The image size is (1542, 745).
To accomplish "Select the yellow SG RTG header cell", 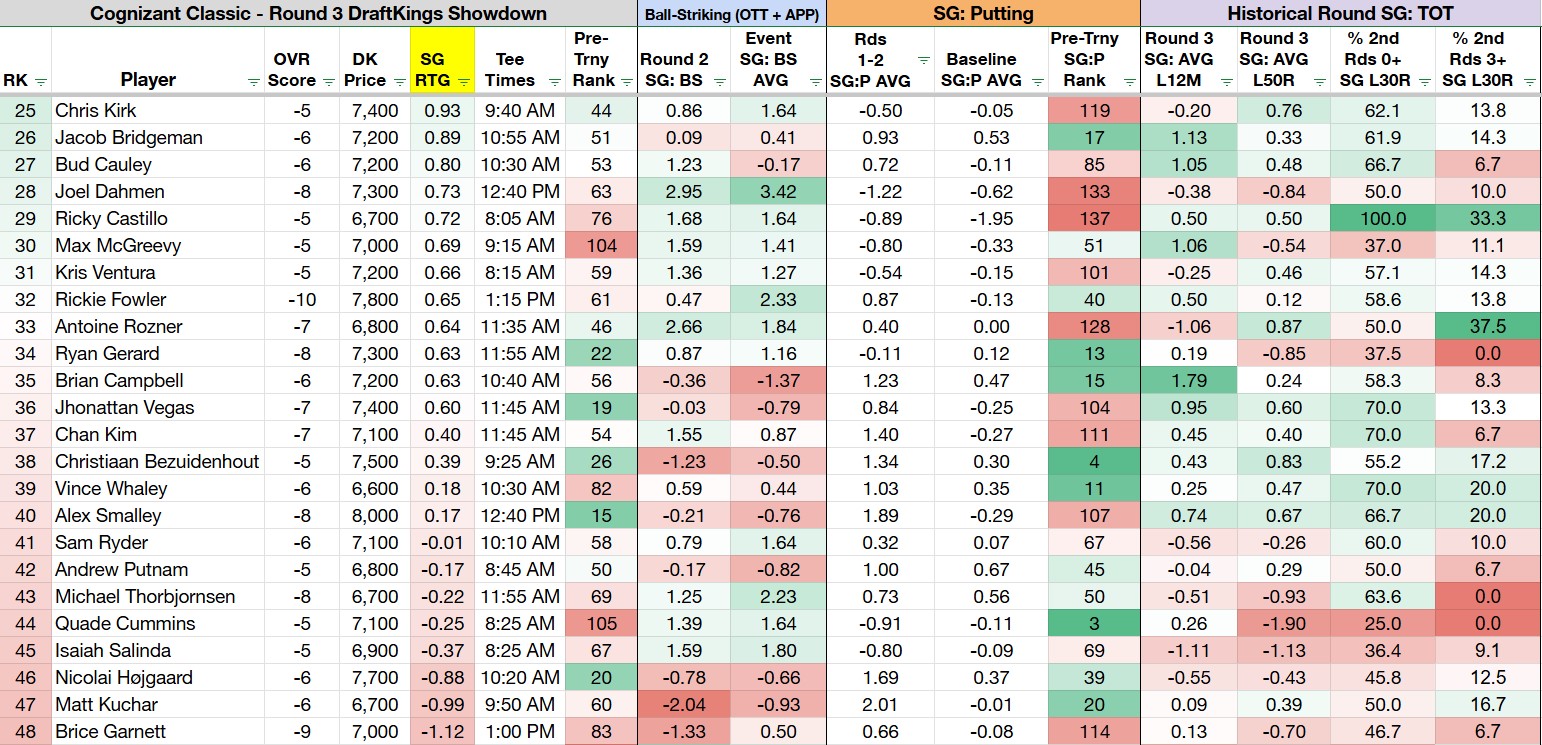I will pyautogui.click(x=442, y=60).
